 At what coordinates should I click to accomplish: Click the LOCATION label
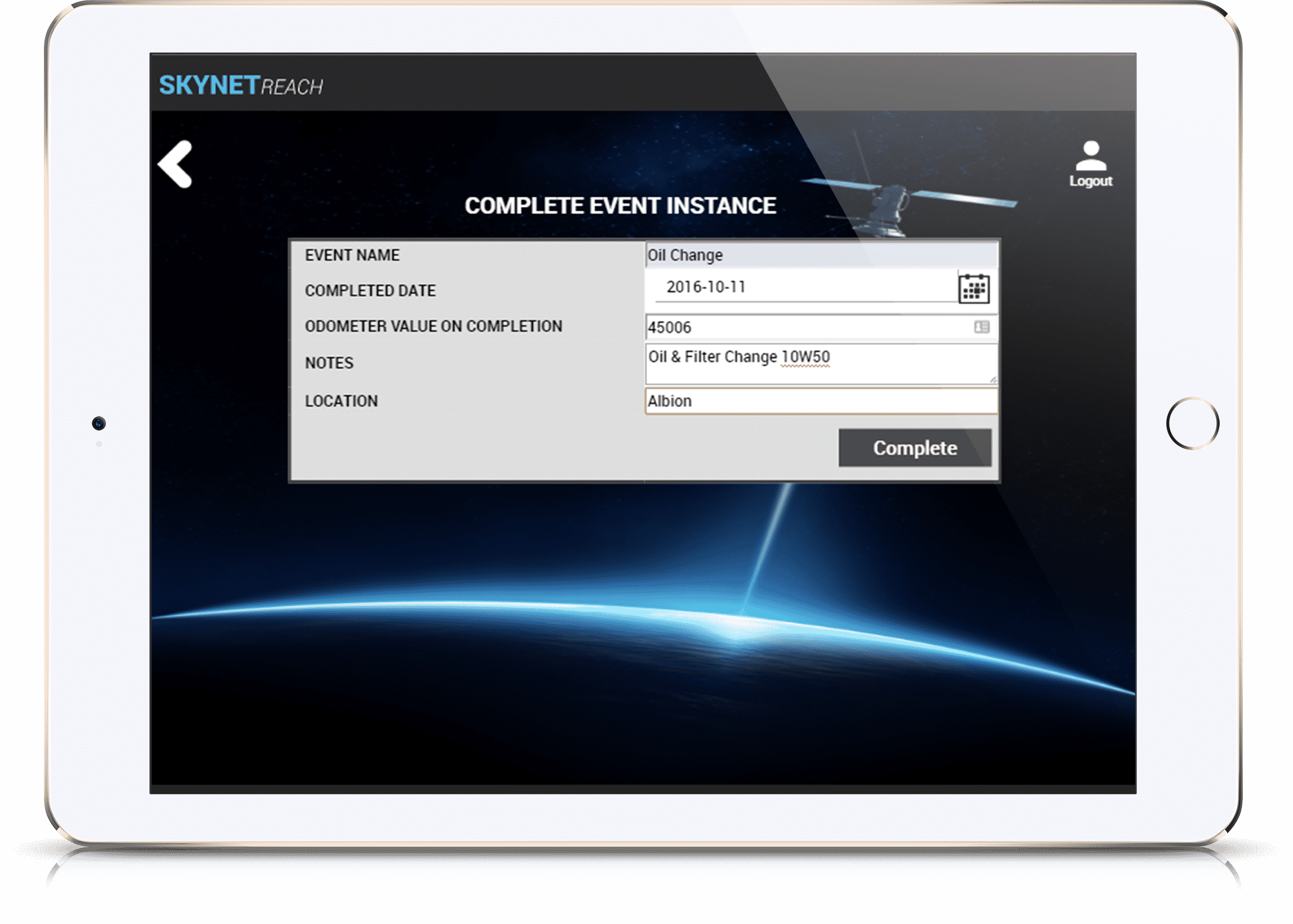341,401
